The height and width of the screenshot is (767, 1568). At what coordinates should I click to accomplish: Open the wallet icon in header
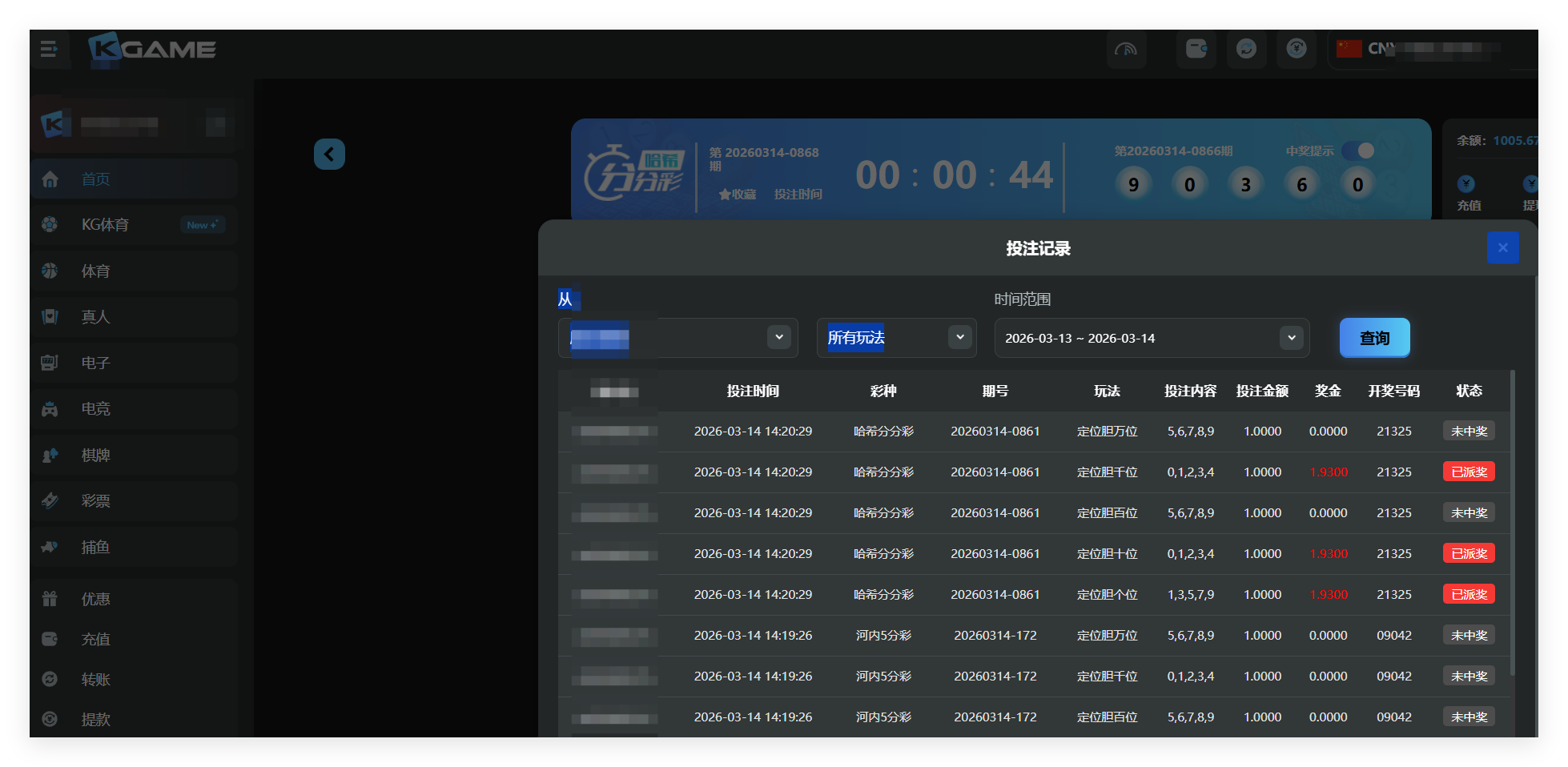(1196, 50)
